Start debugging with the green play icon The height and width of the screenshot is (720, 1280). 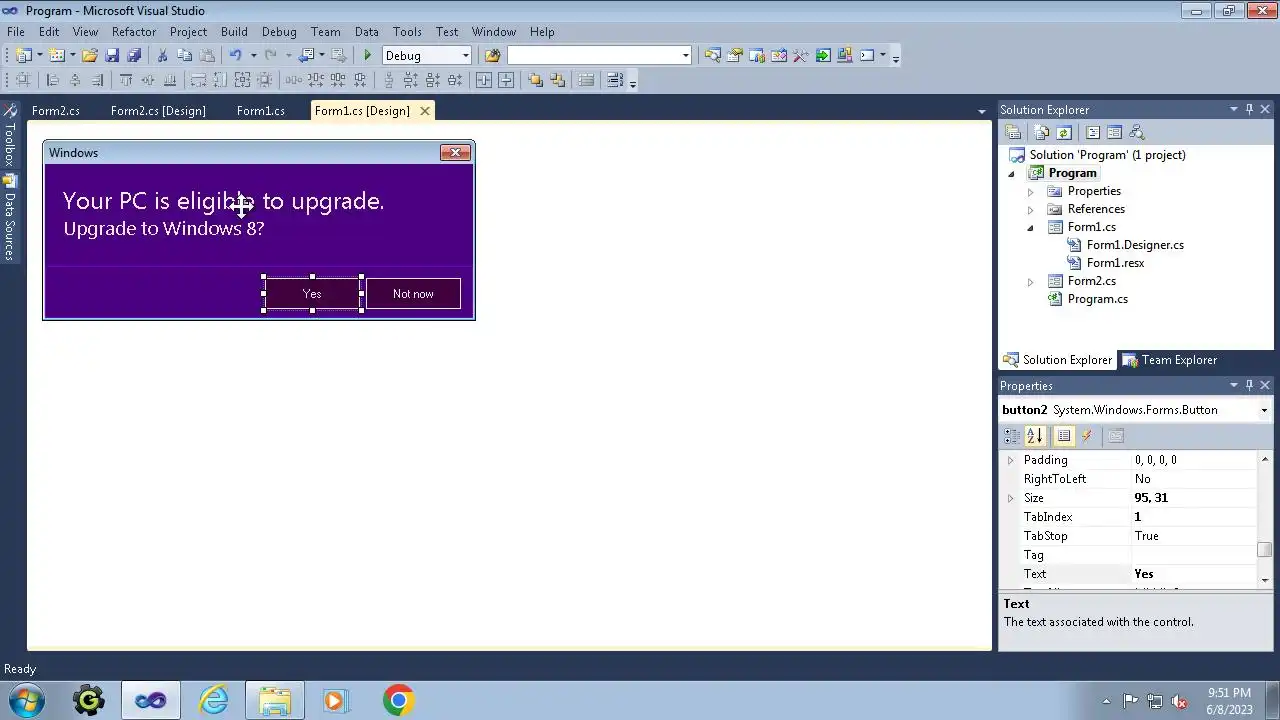[368, 56]
